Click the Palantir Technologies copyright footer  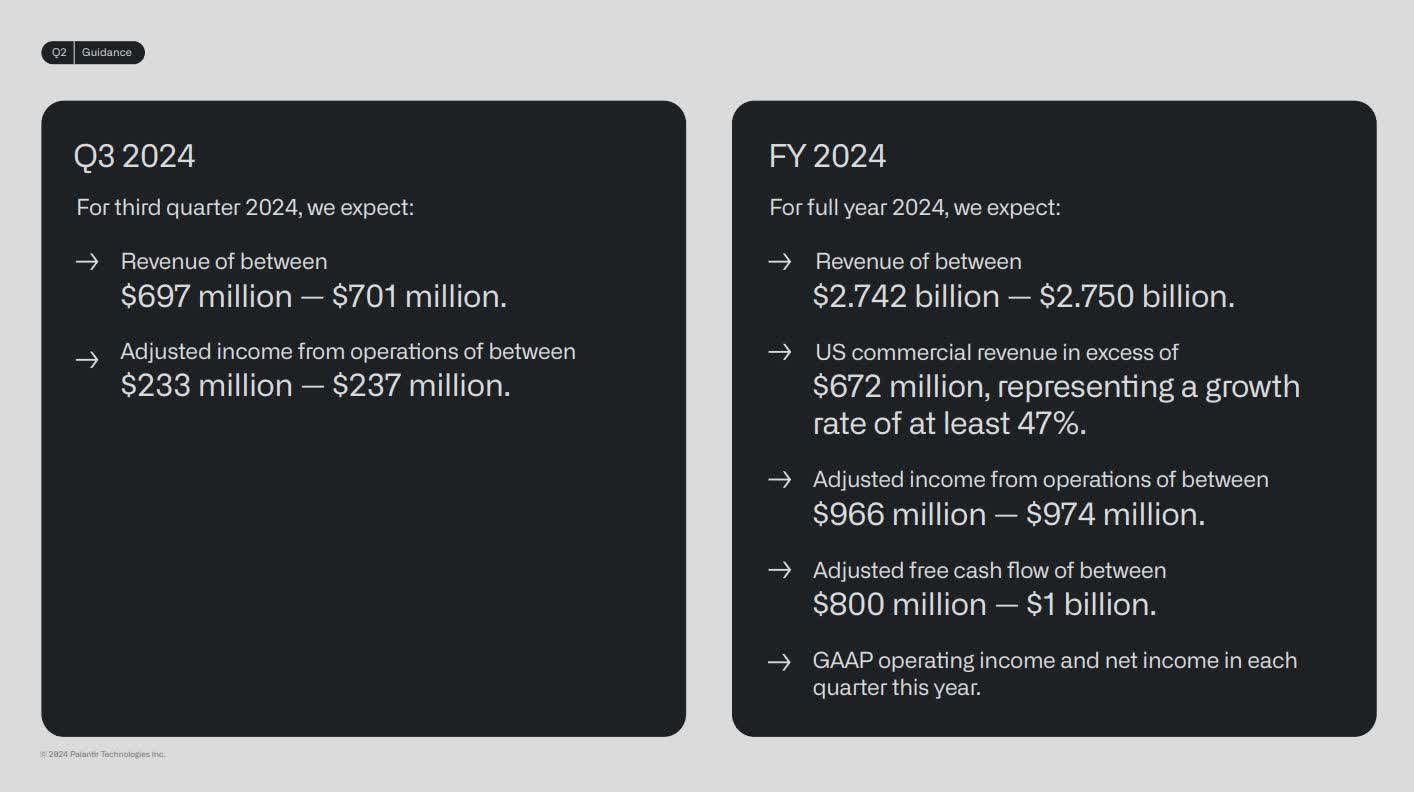tap(103, 754)
